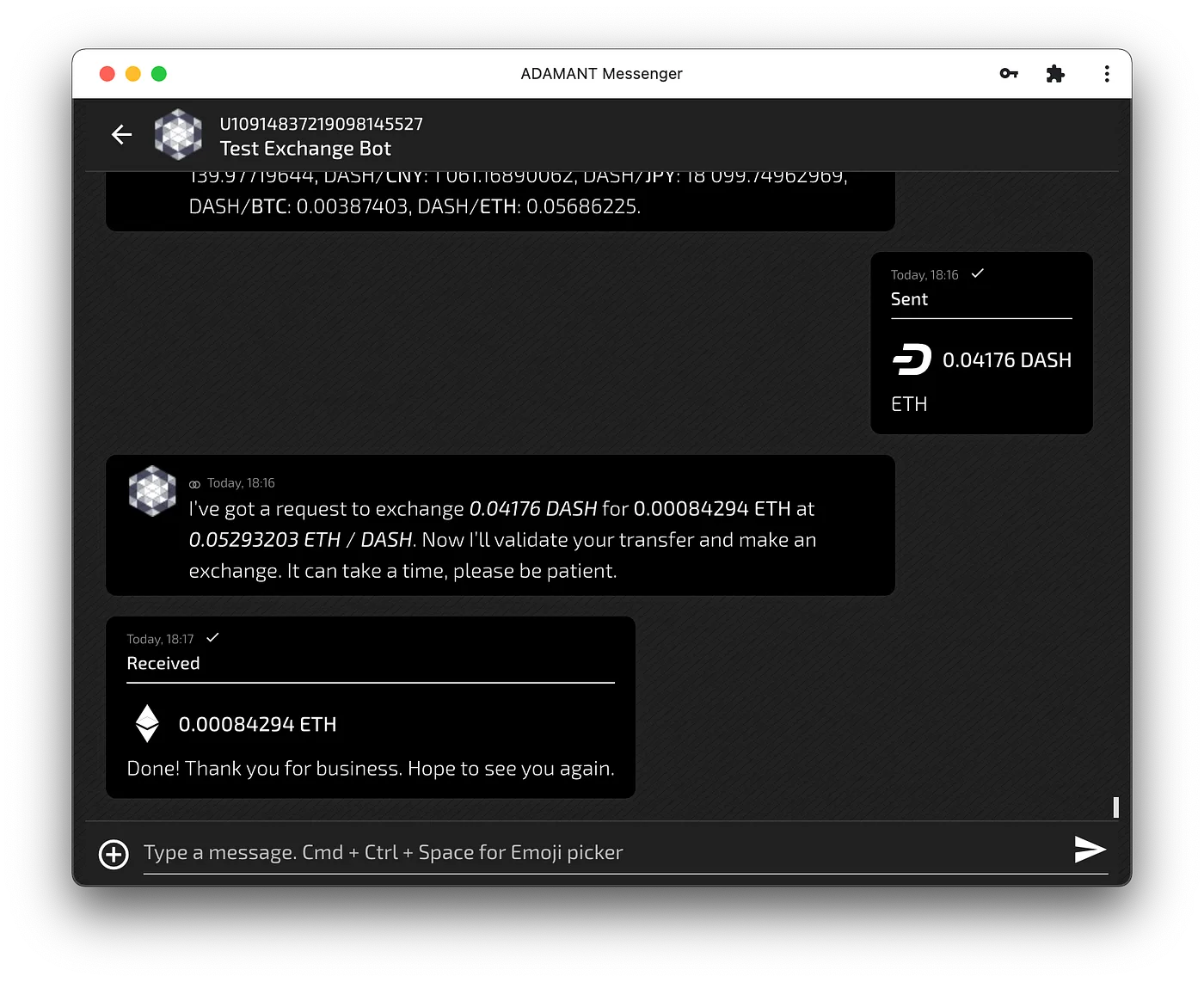Click the Ethereum logo in Received message
Viewport: 1204px width, 982px height.
click(147, 723)
